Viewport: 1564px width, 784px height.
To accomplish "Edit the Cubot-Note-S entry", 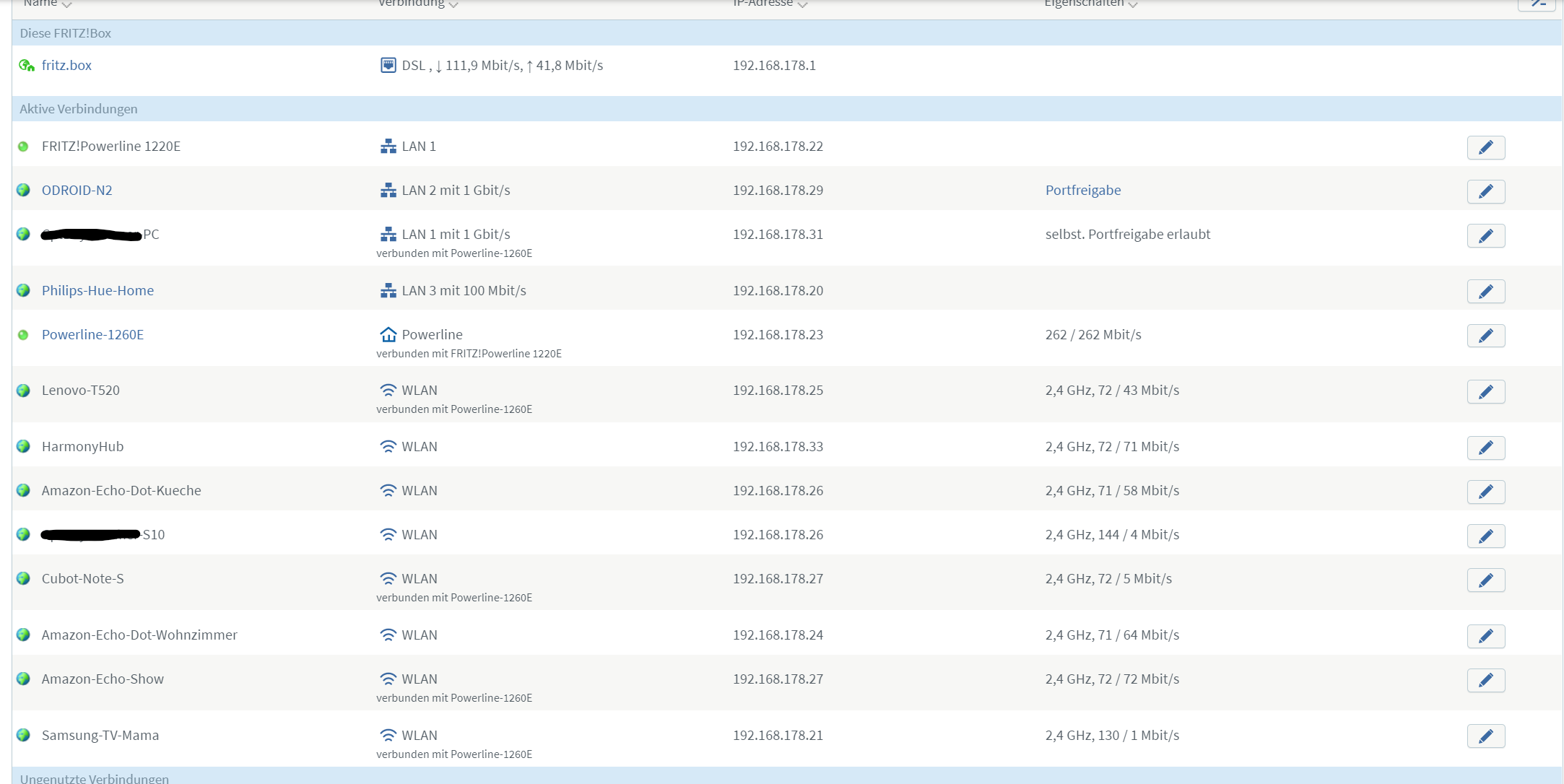I will pyautogui.click(x=1485, y=580).
